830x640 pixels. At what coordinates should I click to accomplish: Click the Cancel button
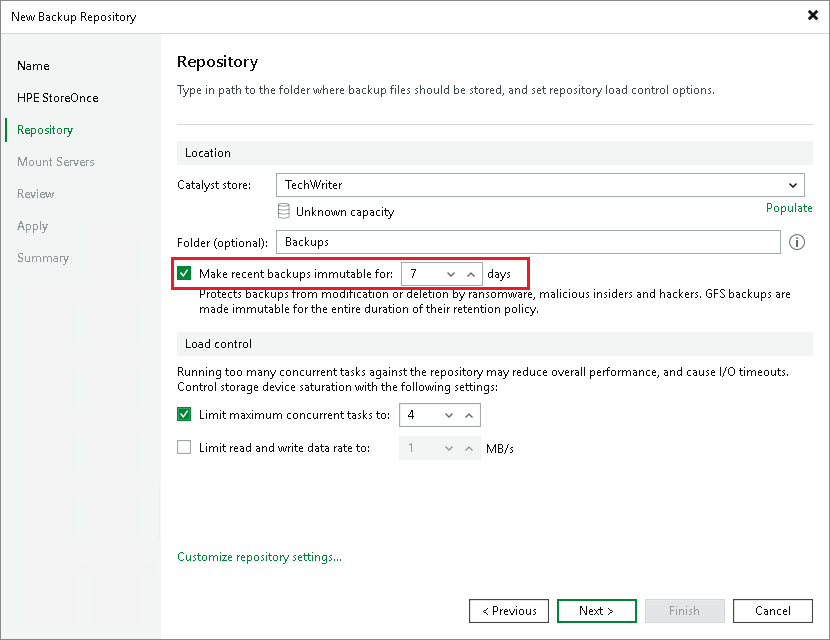(x=773, y=611)
